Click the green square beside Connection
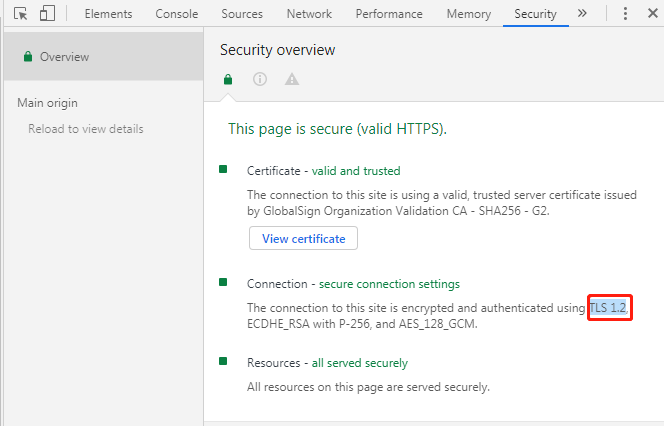Screen dimensions: 664x426 [223, 282]
